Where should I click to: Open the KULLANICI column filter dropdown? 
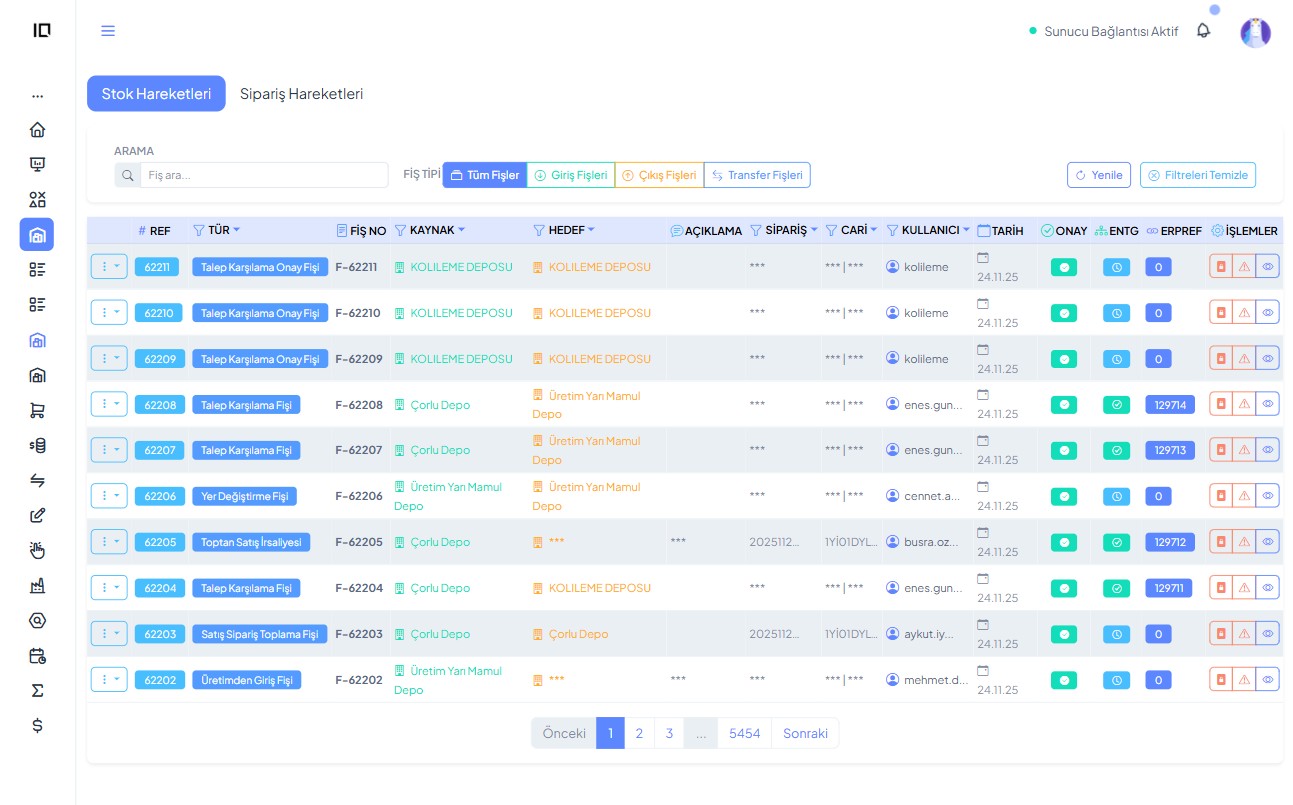point(966,230)
